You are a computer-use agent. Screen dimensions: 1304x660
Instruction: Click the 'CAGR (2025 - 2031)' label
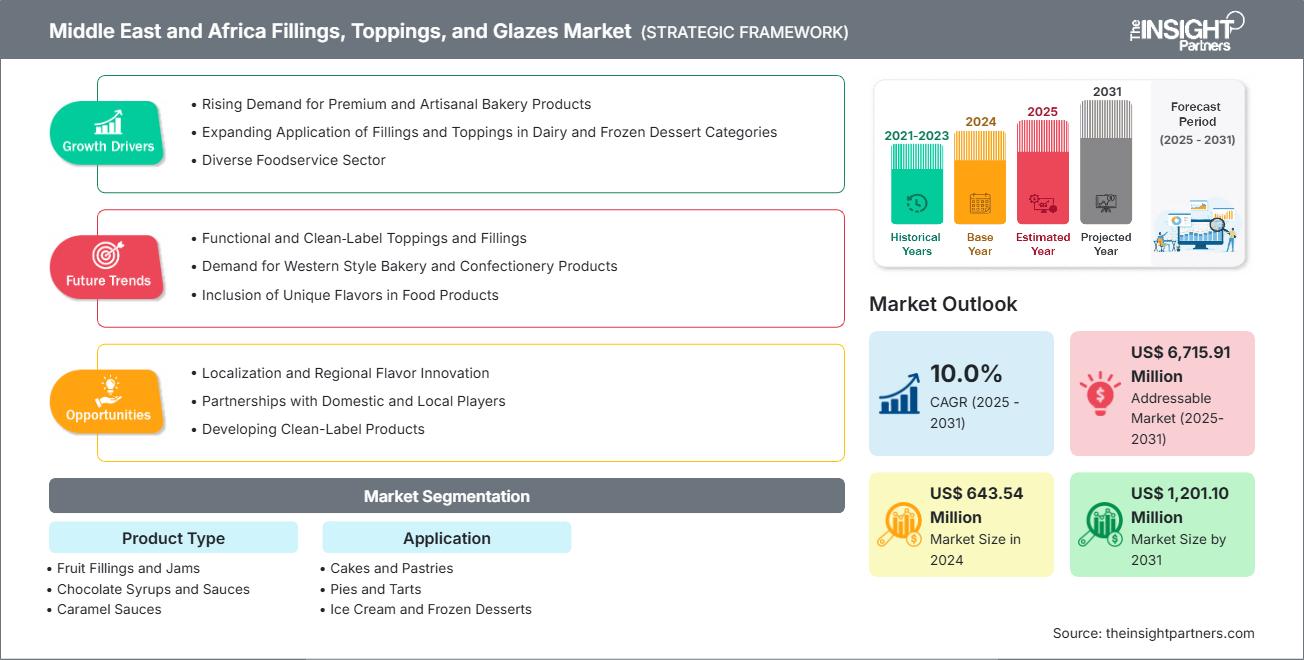(x=975, y=412)
